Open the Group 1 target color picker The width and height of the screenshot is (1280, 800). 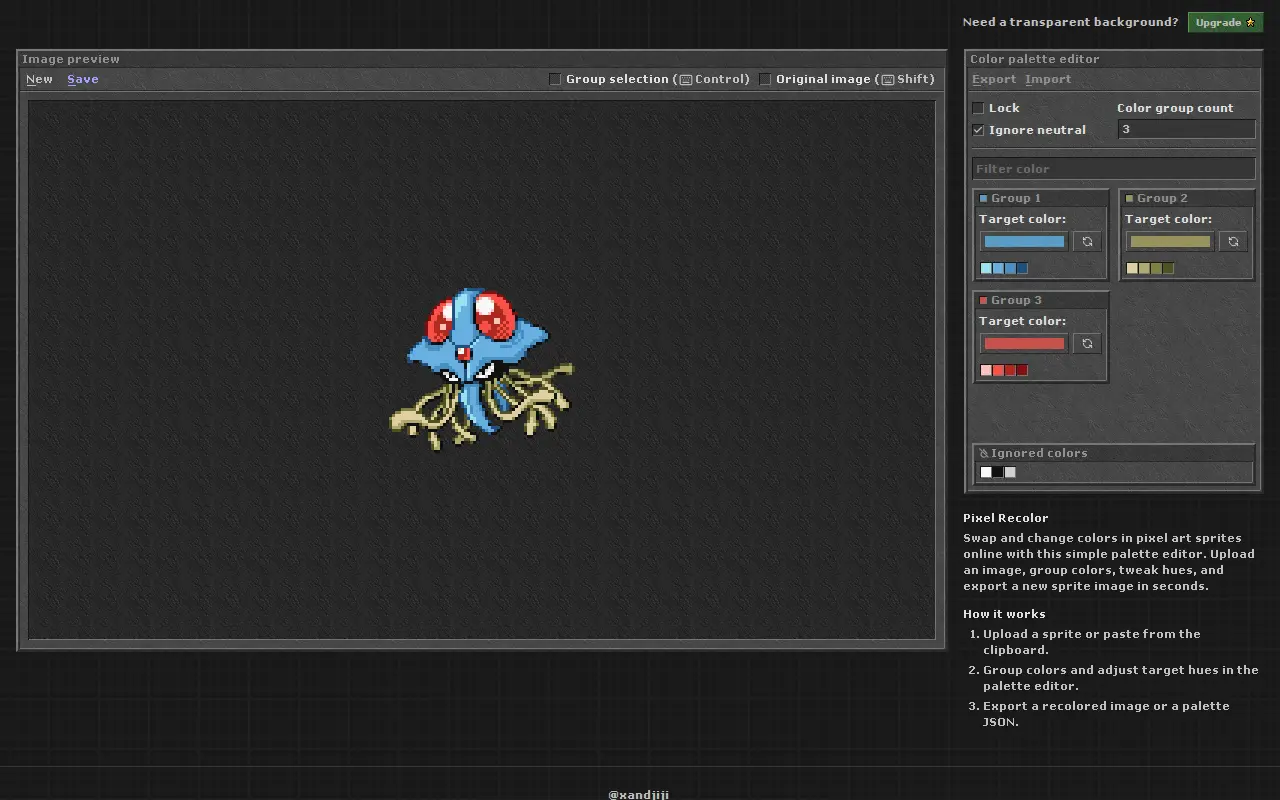click(1024, 241)
